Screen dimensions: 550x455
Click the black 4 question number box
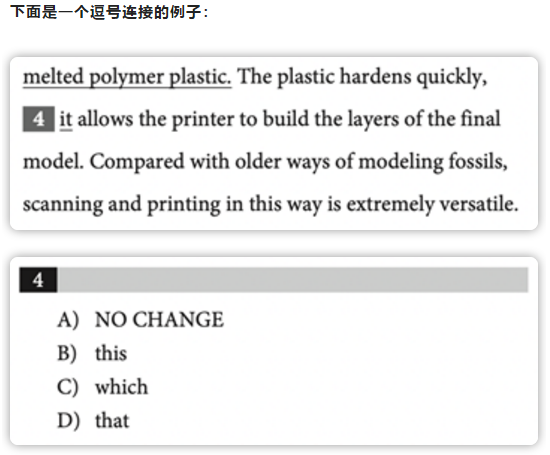pos(38,280)
